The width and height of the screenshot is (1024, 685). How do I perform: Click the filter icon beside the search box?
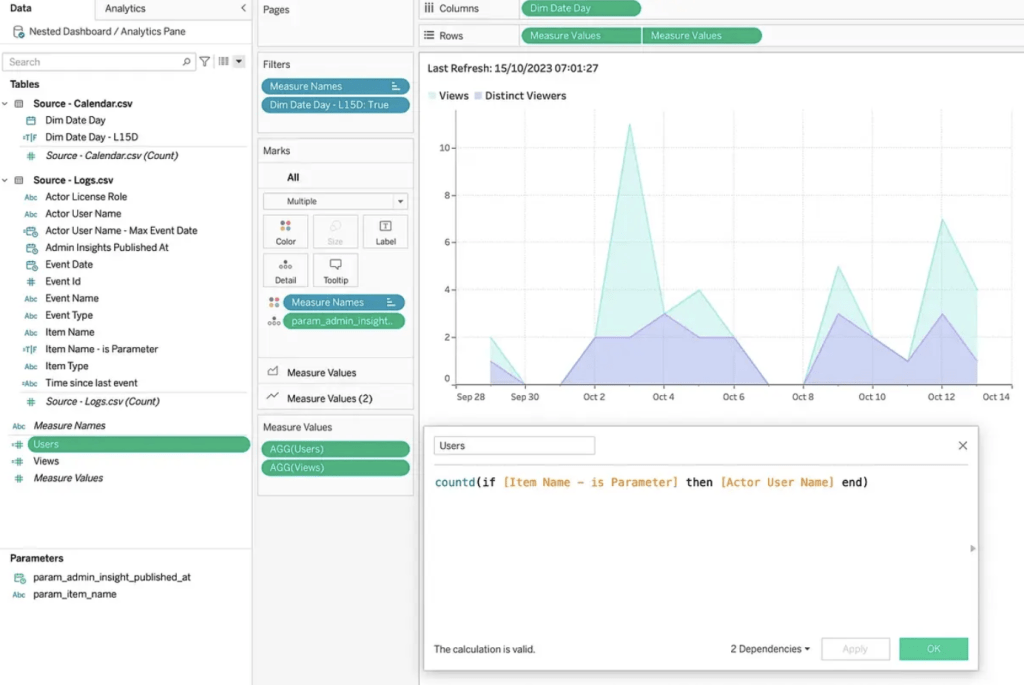(205, 62)
